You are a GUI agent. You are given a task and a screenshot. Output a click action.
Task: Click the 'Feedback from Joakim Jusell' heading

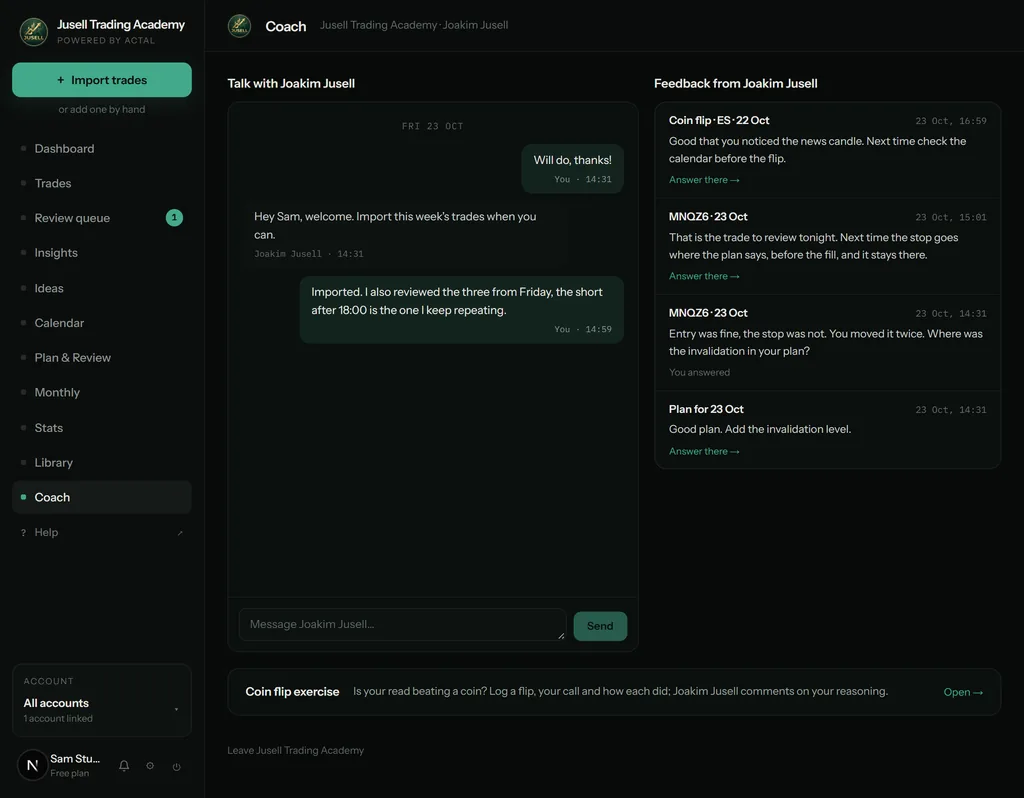click(x=736, y=84)
